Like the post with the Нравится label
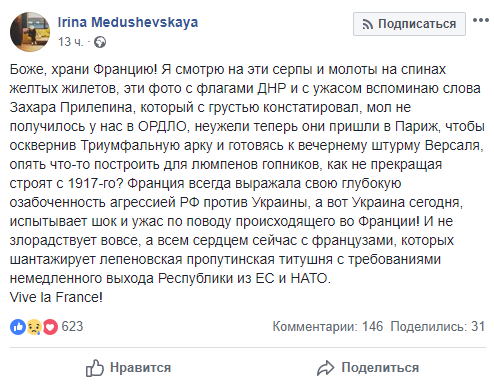494x385 pixels. pos(140,368)
